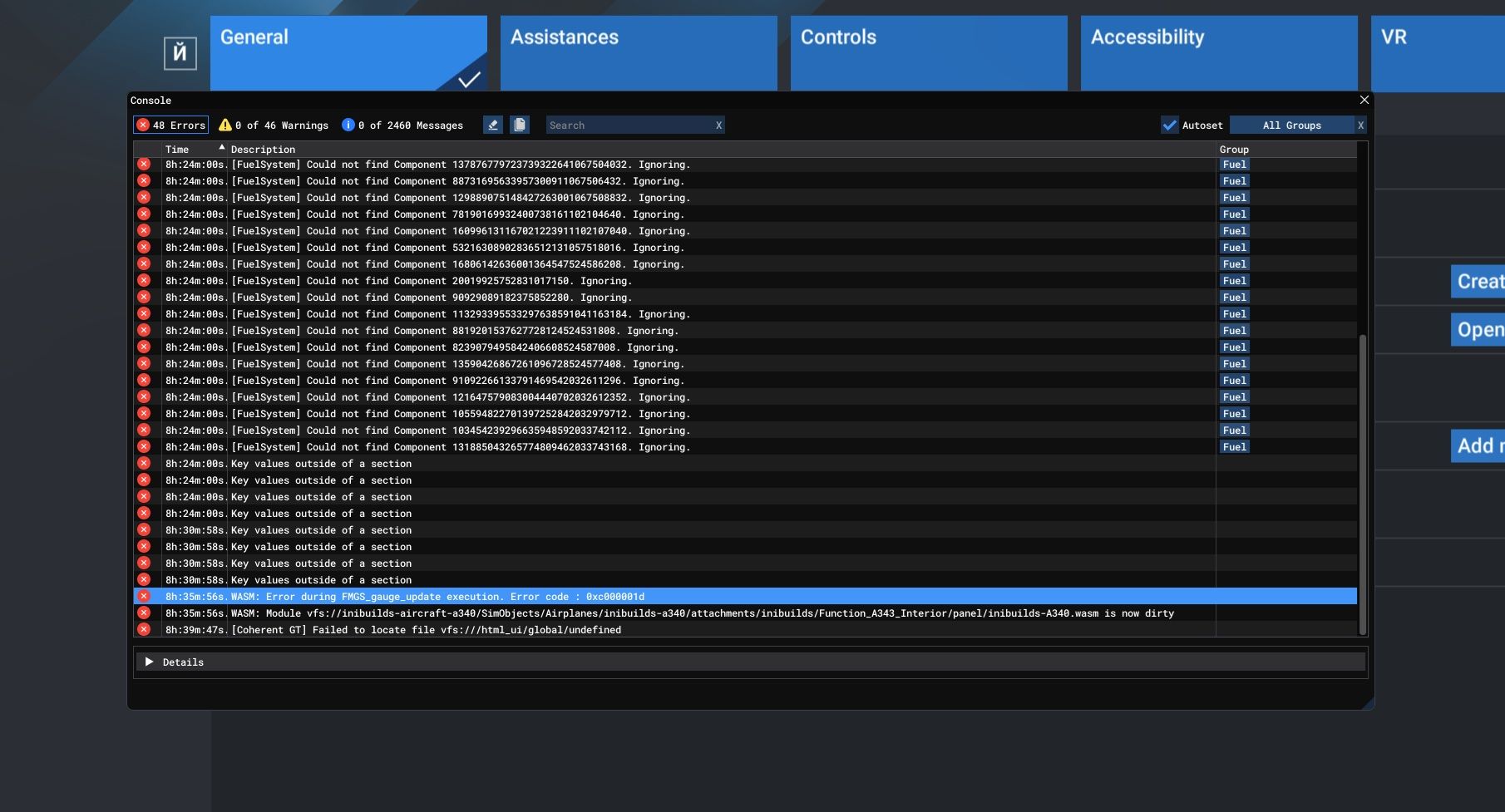
Task: Click the resize grip at console corner
Action: click(1367, 703)
